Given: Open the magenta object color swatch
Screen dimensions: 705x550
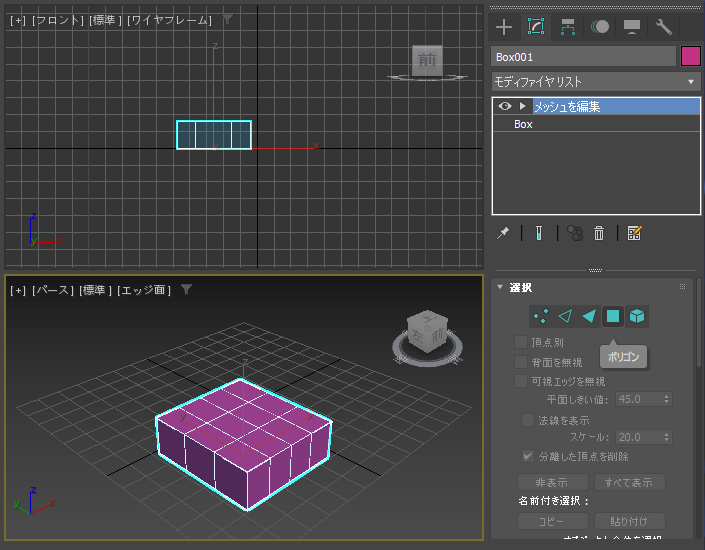Looking at the screenshot, I should point(691,57).
